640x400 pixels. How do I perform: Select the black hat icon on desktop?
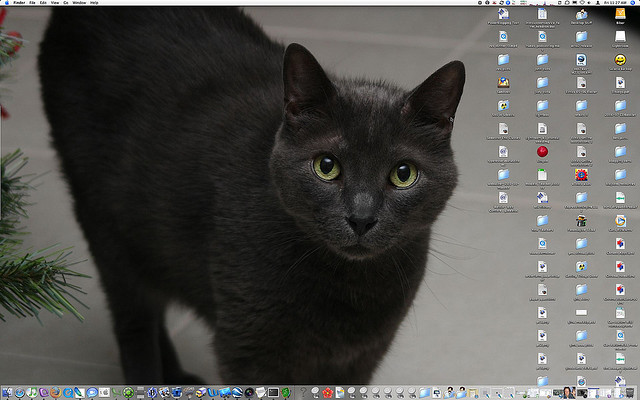click(581, 219)
